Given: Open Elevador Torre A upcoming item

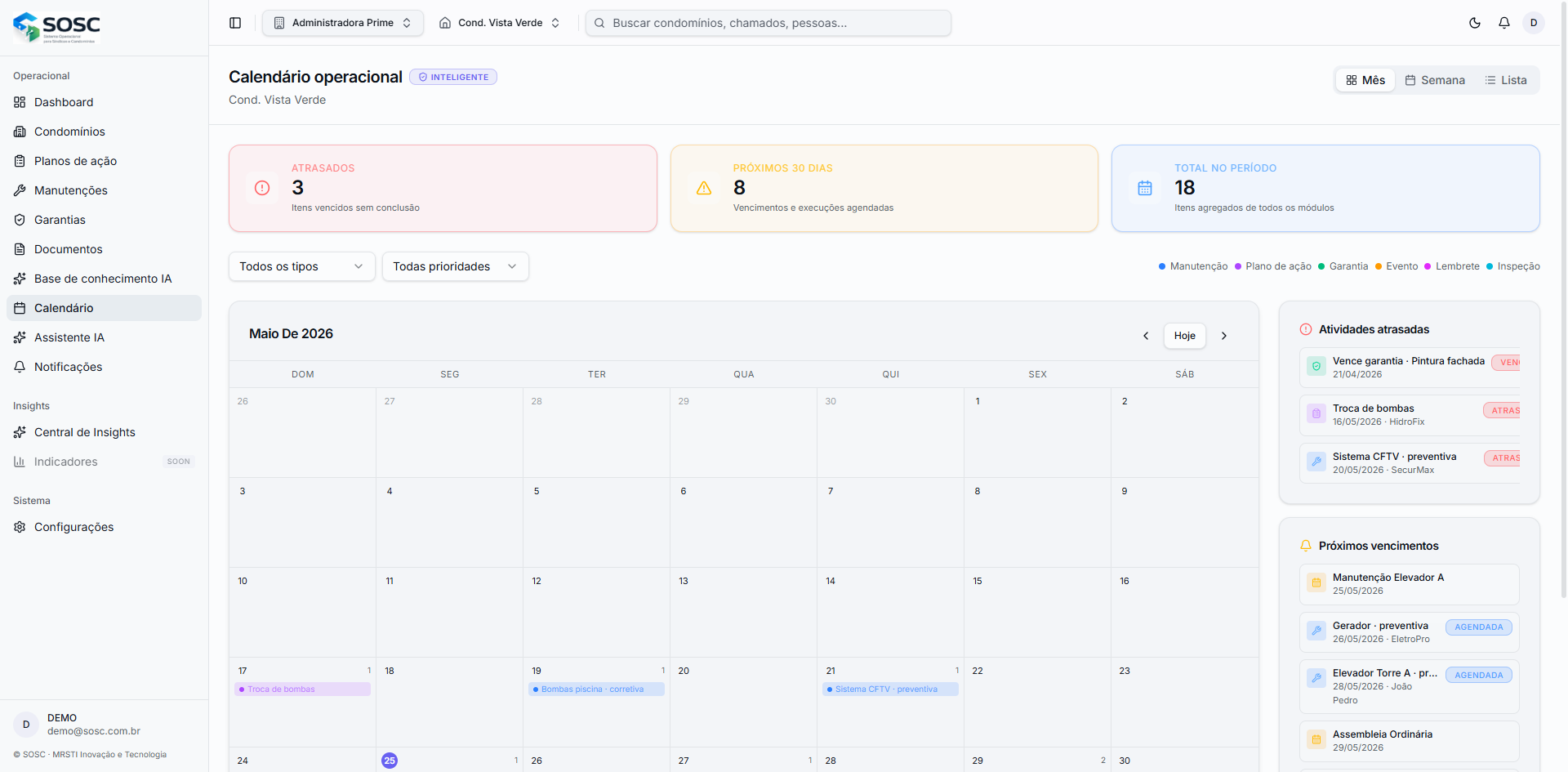Looking at the screenshot, I should point(1410,687).
